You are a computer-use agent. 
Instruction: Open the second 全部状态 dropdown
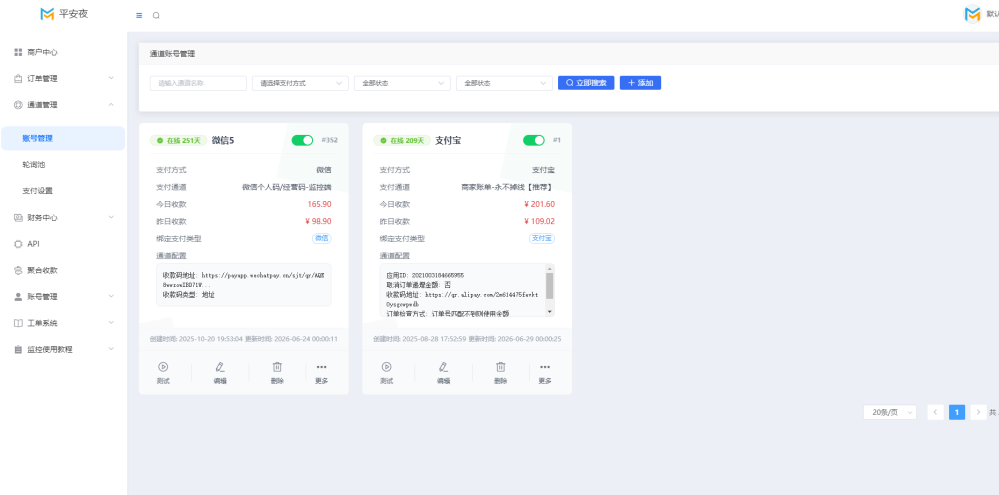click(x=505, y=83)
